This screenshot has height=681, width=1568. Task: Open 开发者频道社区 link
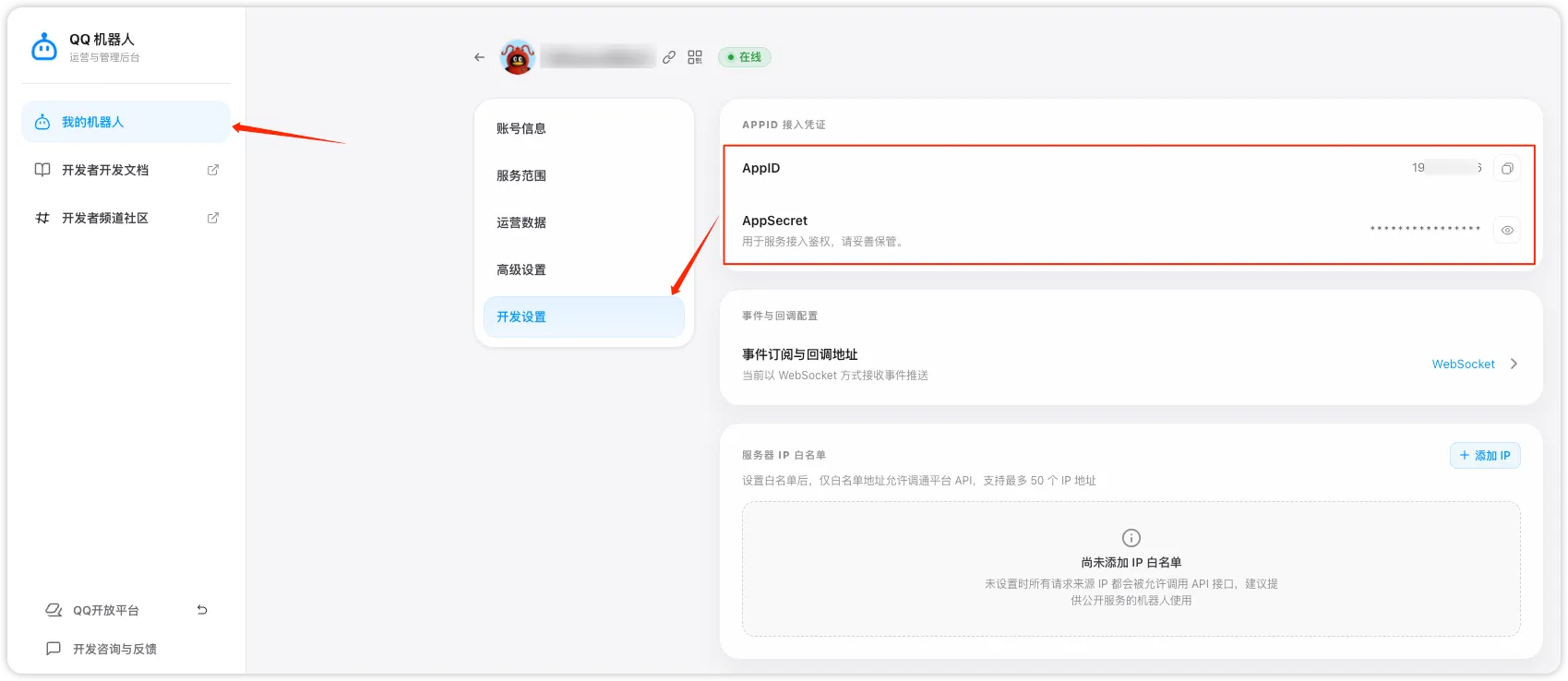point(105,218)
